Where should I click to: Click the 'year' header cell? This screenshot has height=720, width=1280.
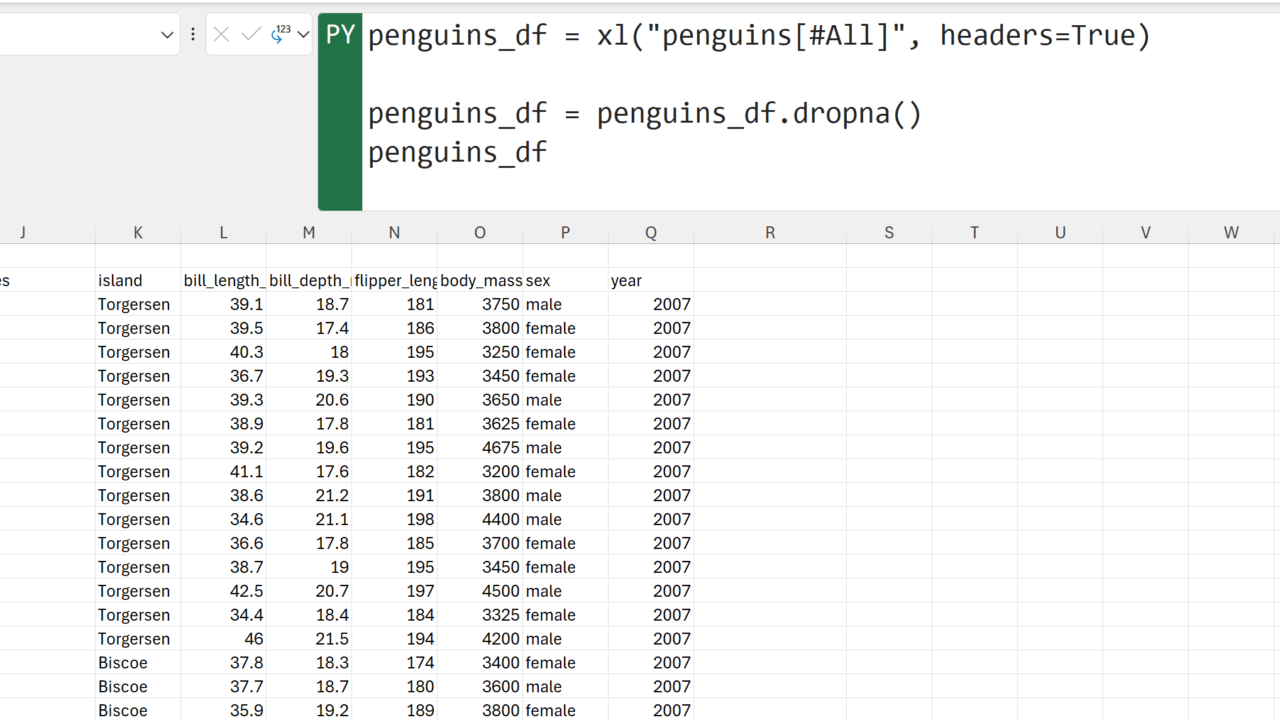(x=650, y=281)
